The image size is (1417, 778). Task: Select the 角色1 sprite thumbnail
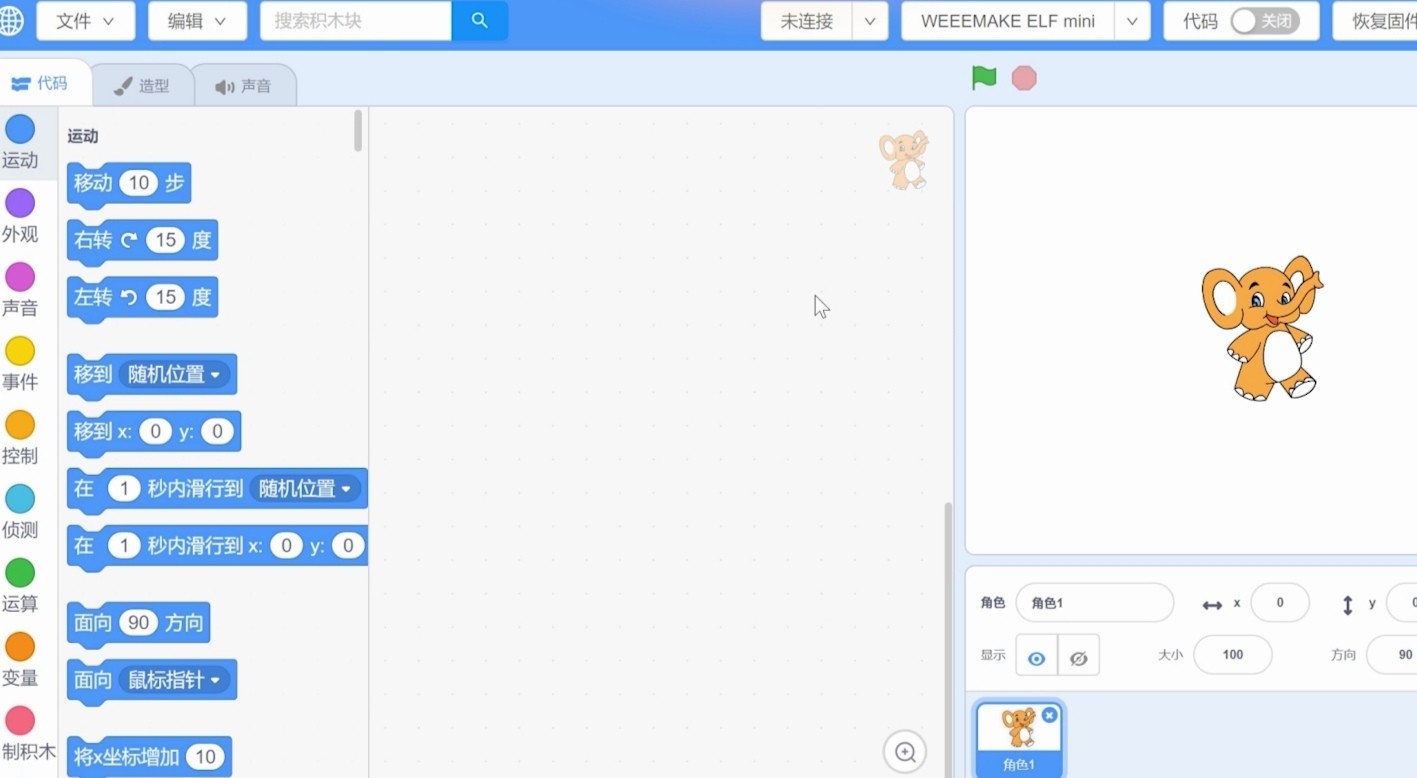1020,739
